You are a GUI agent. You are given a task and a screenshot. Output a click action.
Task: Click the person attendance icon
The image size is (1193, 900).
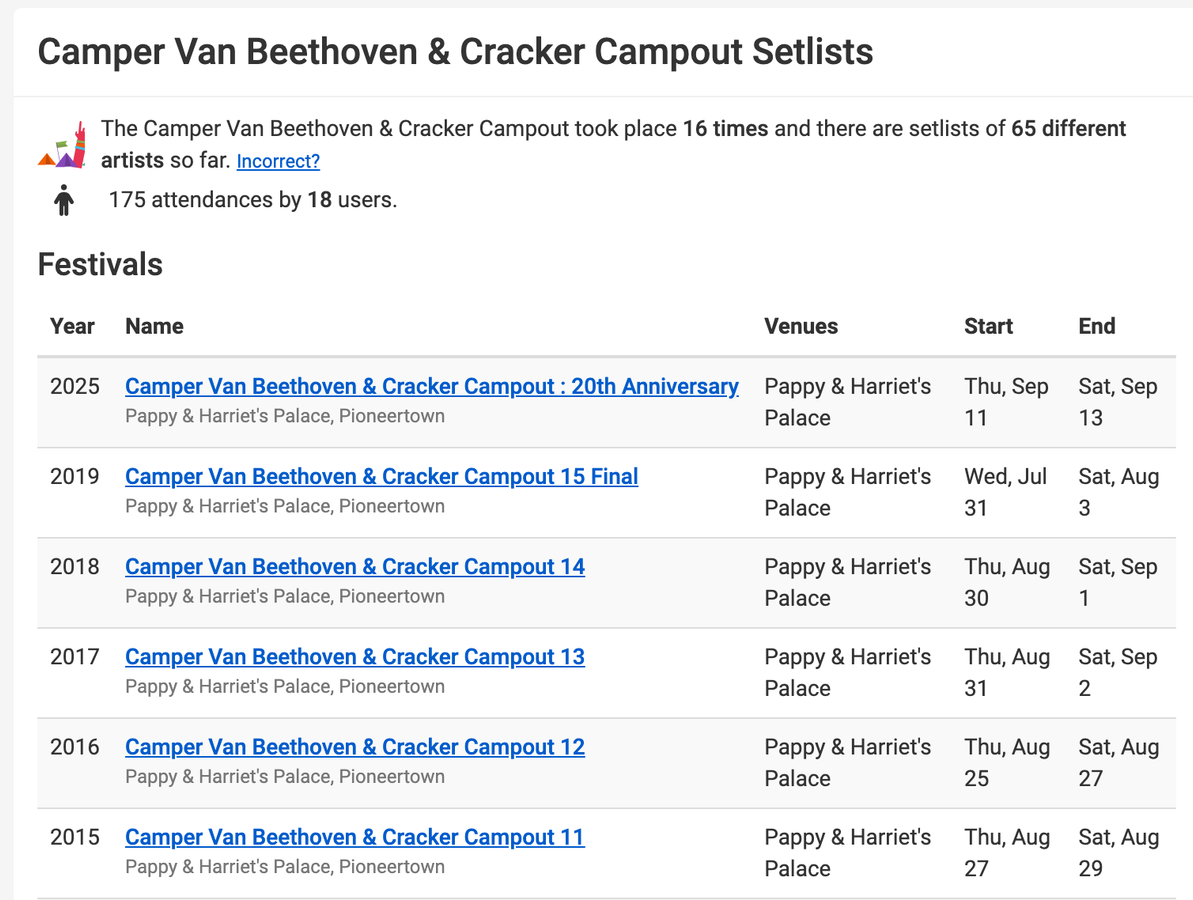tap(64, 200)
